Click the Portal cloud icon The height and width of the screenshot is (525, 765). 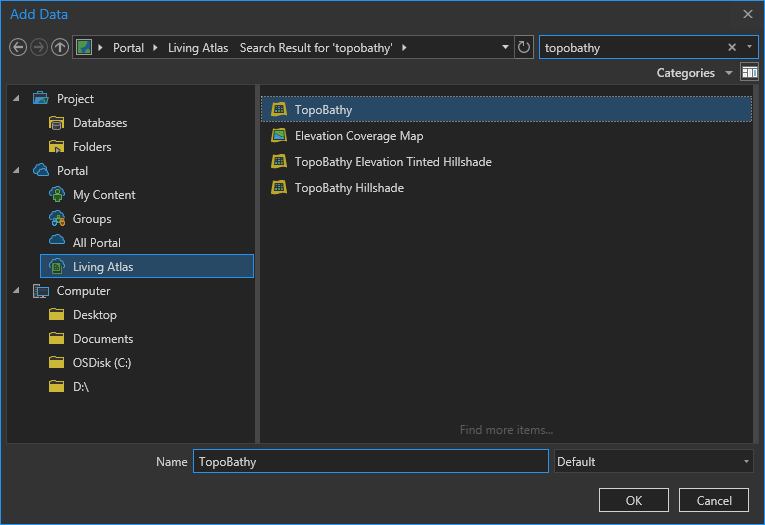point(41,170)
